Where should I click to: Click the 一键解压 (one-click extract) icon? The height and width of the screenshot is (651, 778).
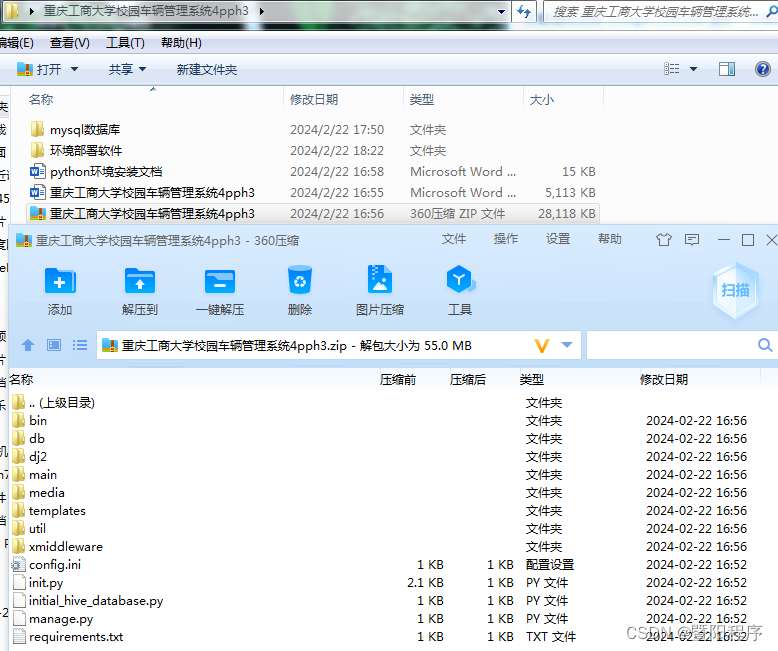tap(220, 281)
